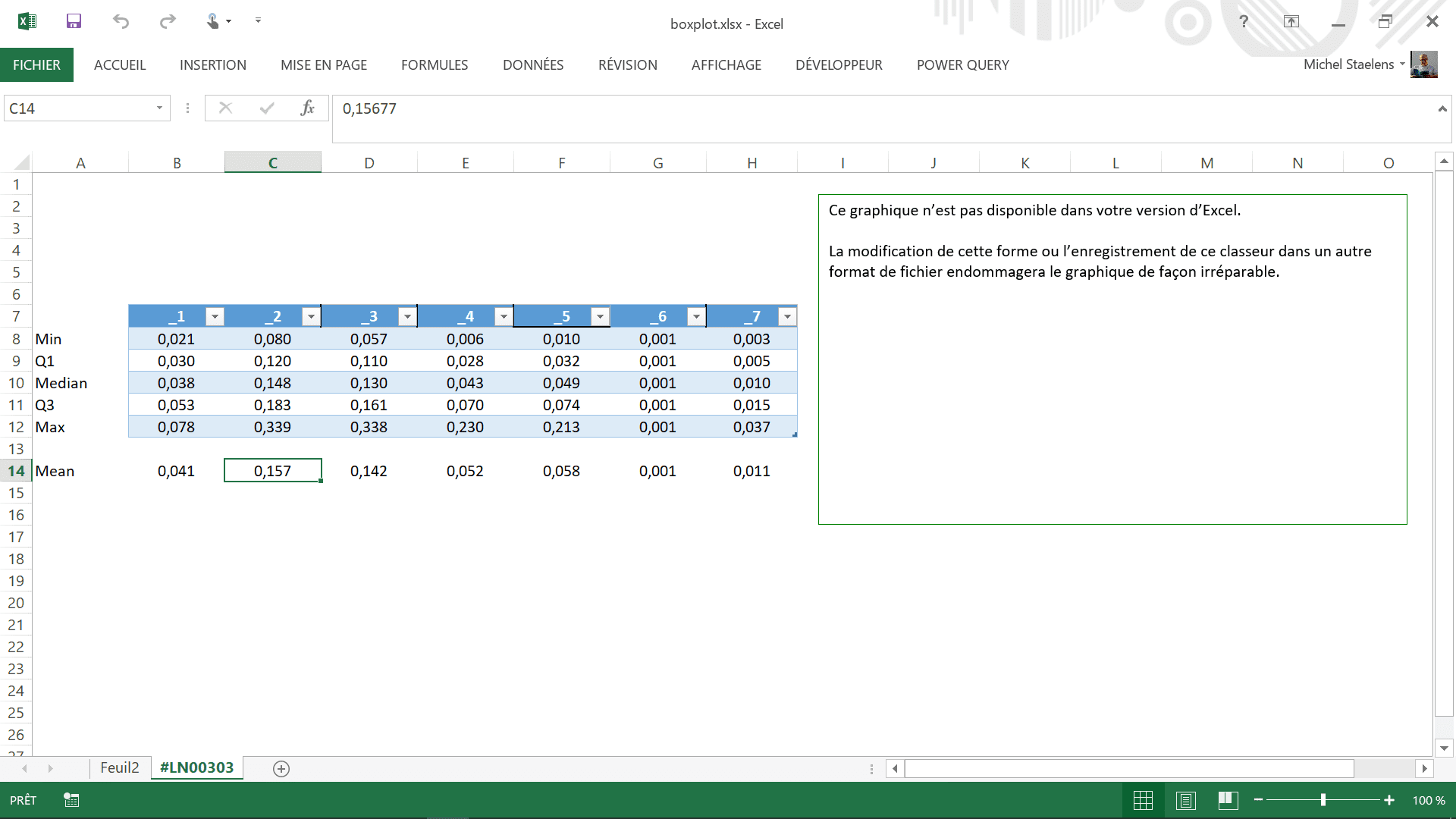Open the FORMULES ribbon tab
The image size is (1456, 819).
pyautogui.click(x=435, y=65)
